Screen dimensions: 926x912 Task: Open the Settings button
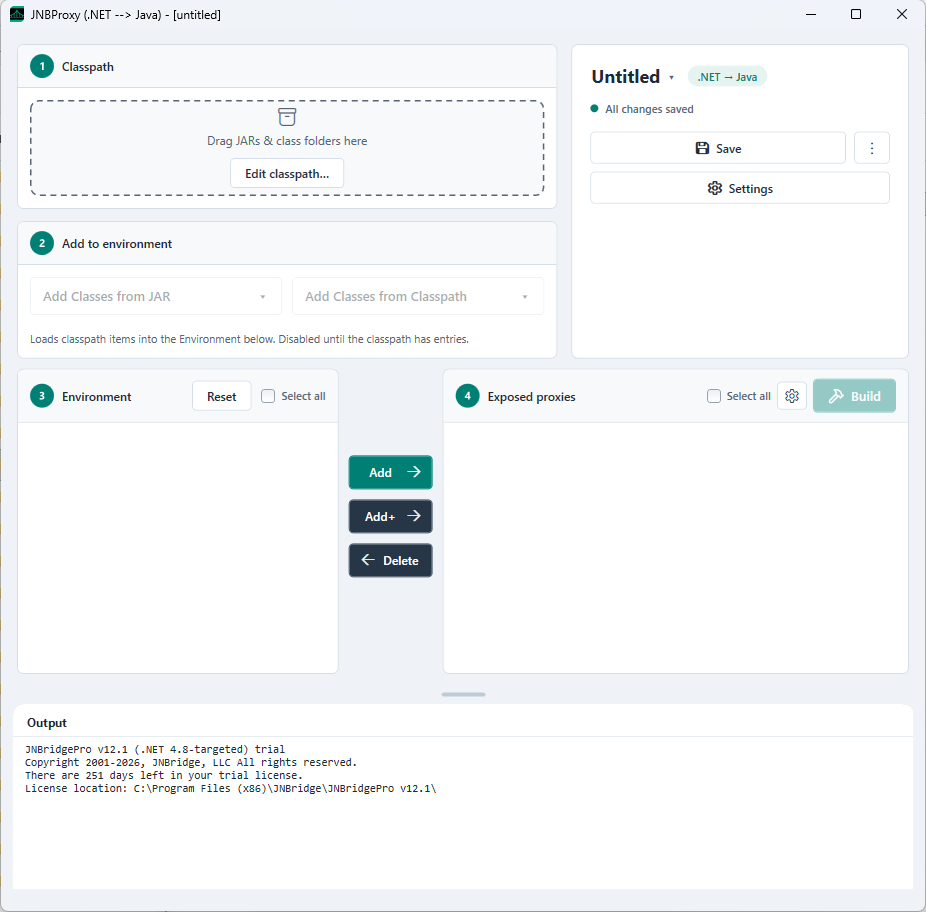(739, 188)
